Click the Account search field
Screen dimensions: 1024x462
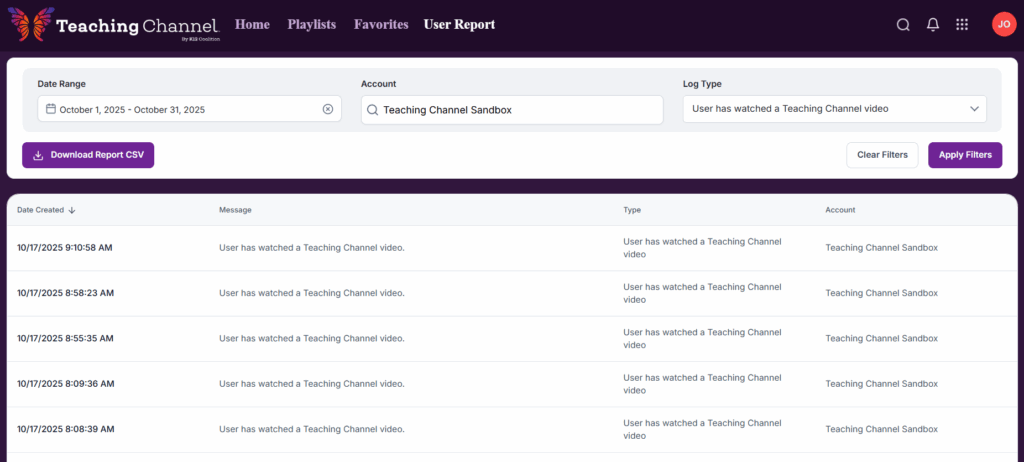coord(512,110)
